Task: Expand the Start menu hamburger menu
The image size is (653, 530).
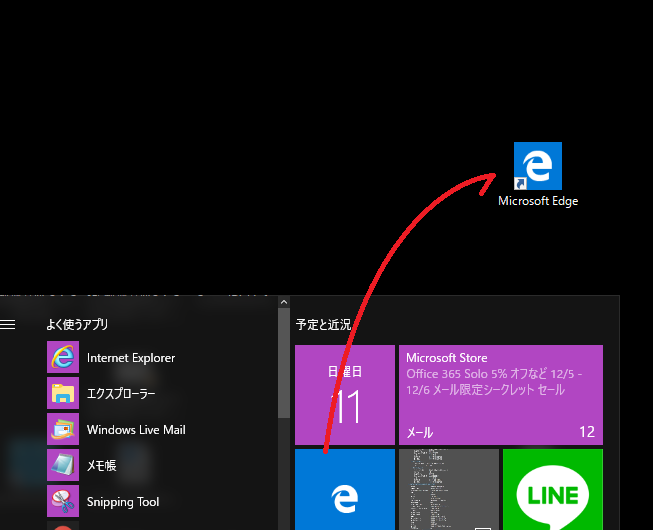Action: point(7,324)
